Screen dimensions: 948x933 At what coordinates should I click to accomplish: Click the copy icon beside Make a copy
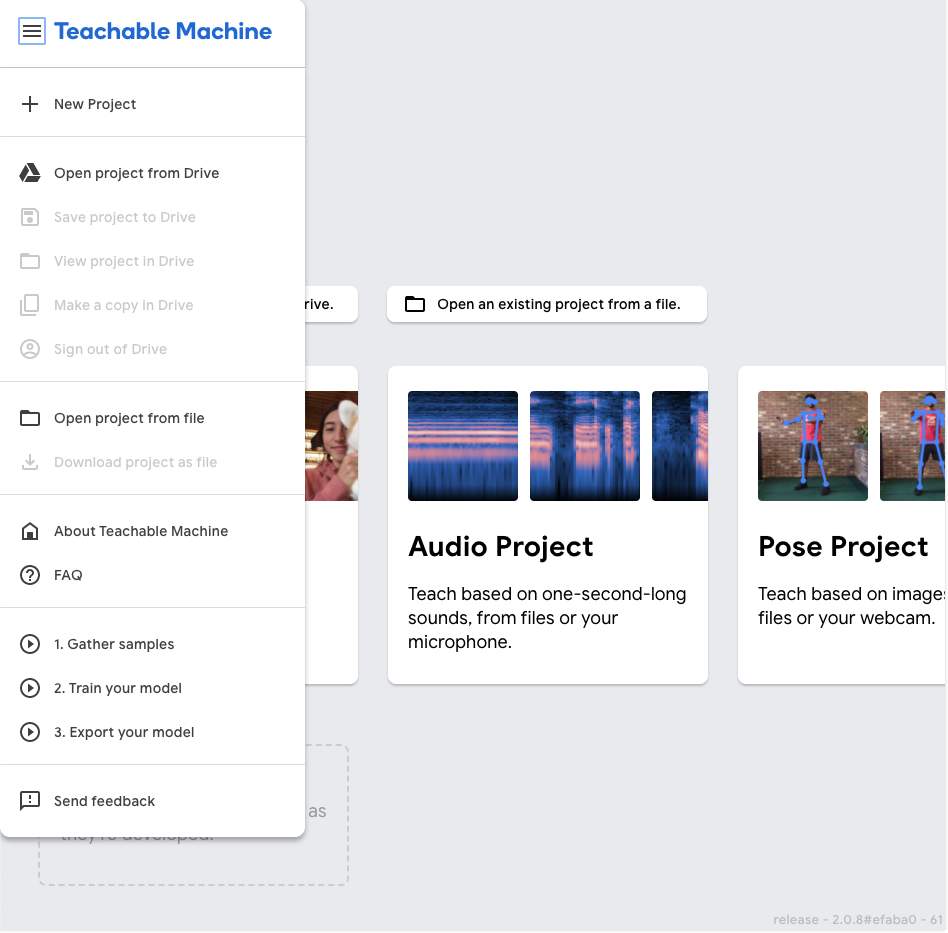click(30, 305)
